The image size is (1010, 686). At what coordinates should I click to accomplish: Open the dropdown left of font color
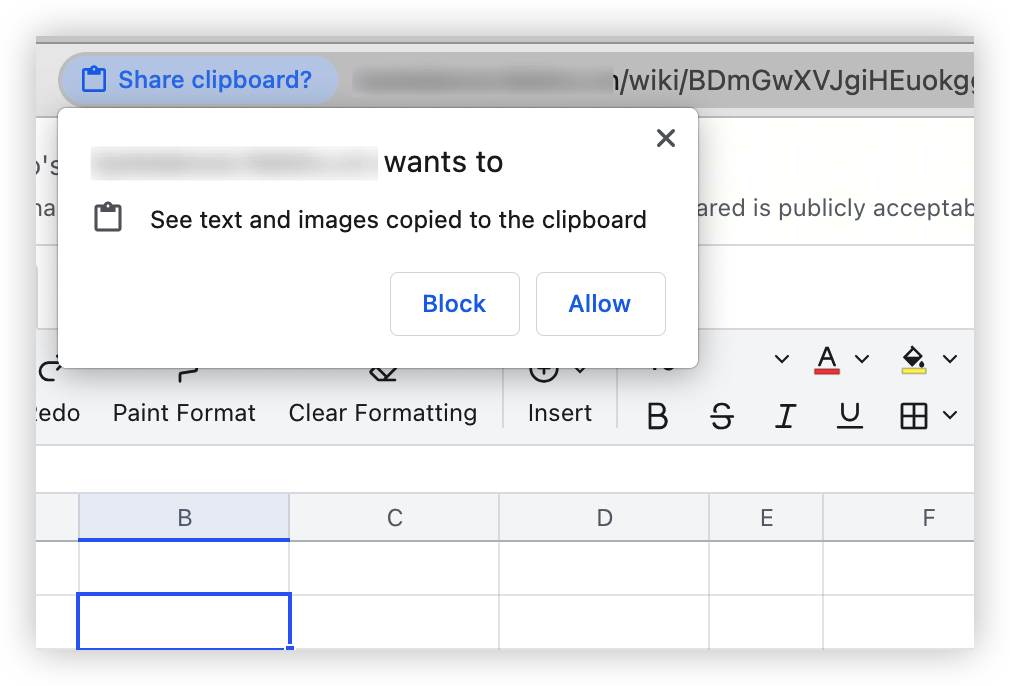click(x=781, y=359)
